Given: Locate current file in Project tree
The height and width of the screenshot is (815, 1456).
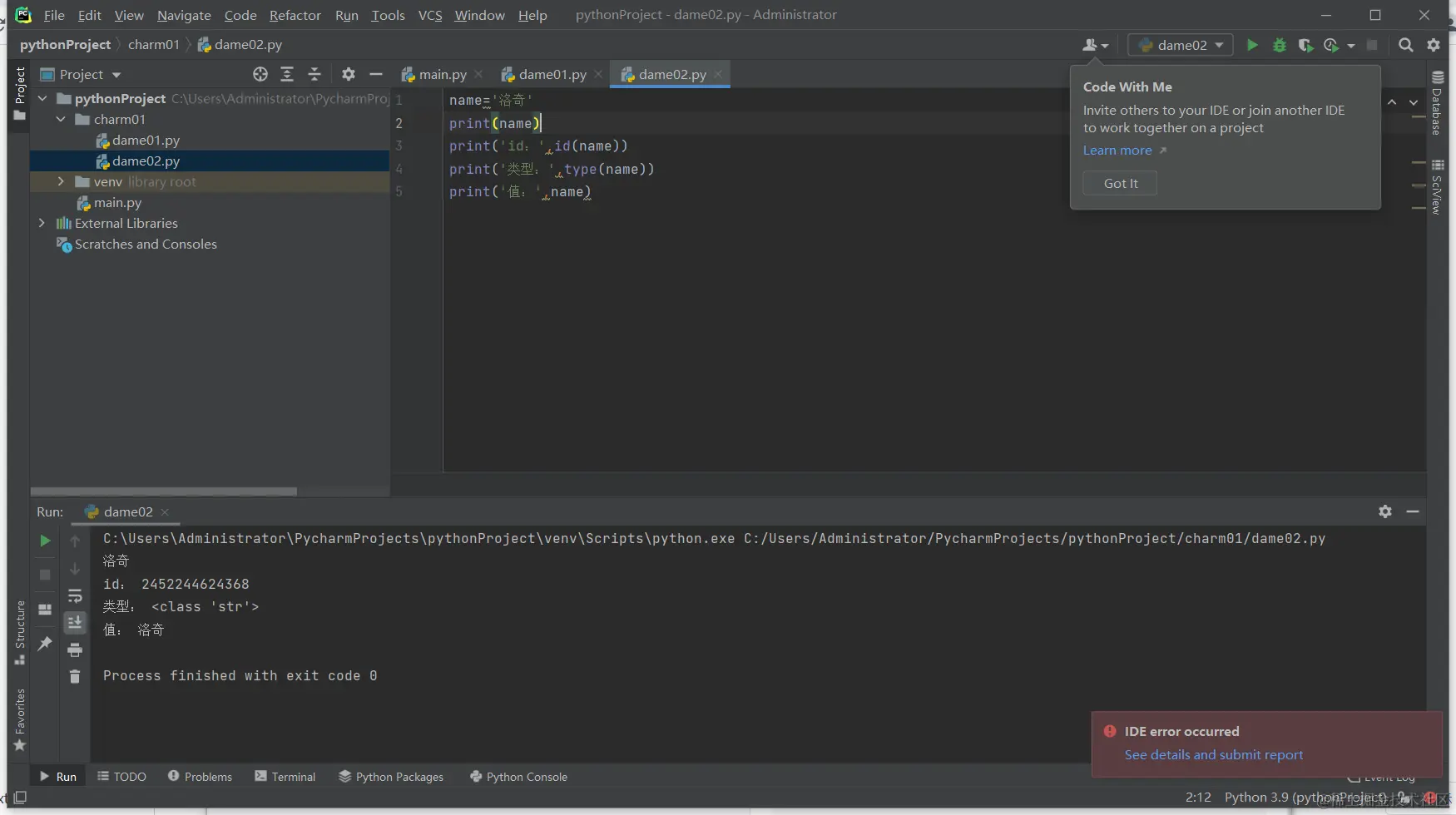Looking at the screenshot, I should click(x=260, y=74).
